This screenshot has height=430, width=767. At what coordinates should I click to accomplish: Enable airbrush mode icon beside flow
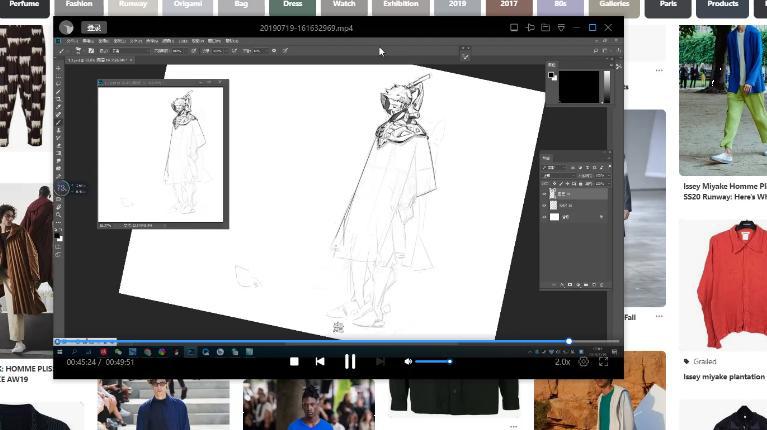[234, 51]
